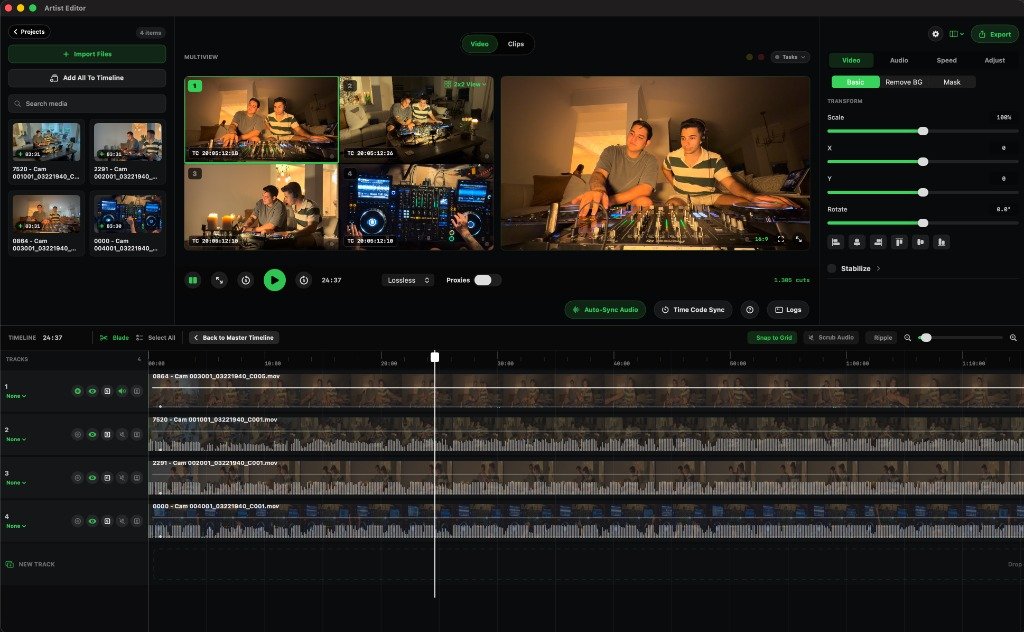Hide track 2 with its eye icon
Viewport: 1024px width, 632px height.
point(92,434)
